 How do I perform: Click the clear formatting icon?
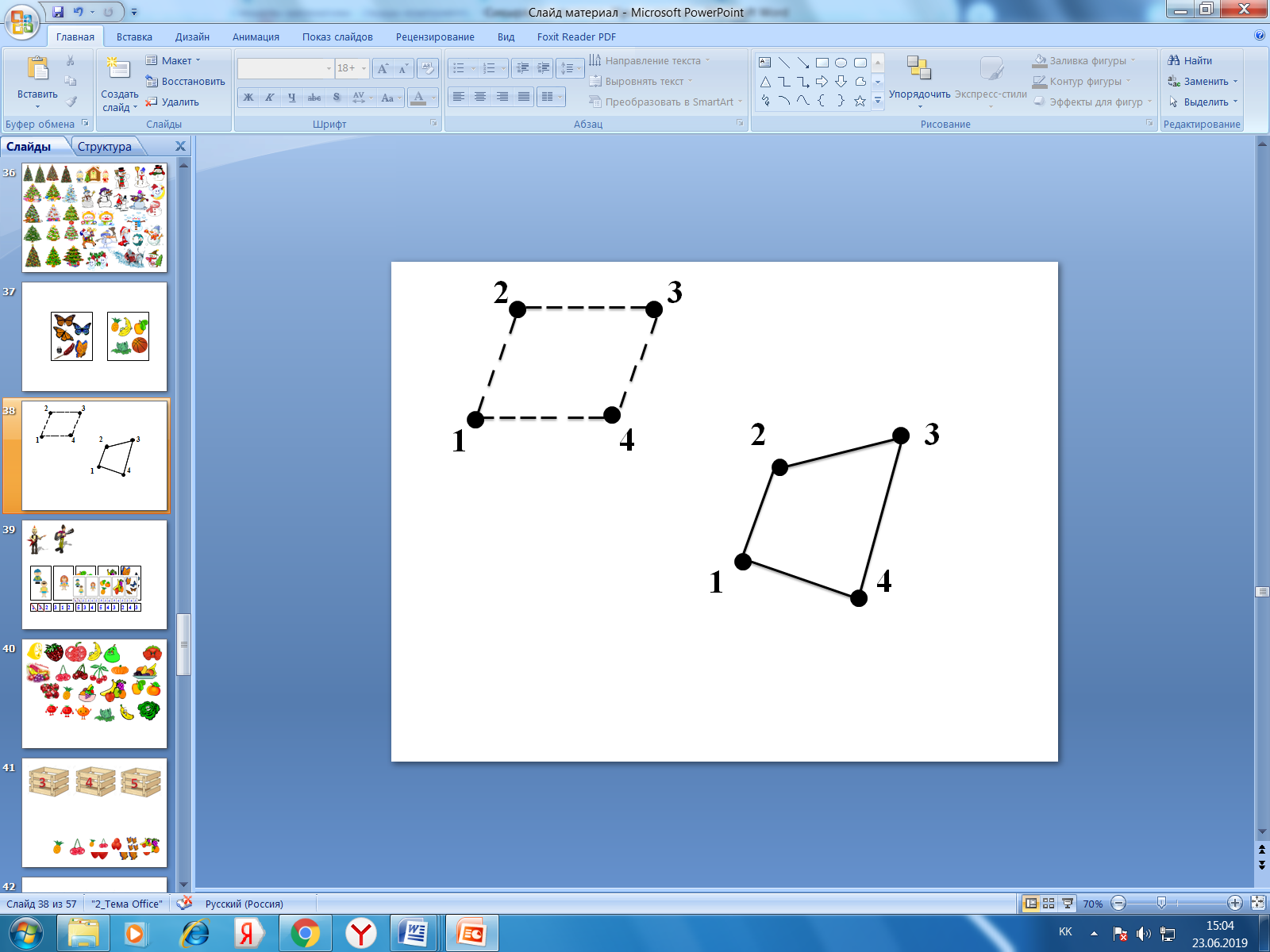[x=428, y=68]
